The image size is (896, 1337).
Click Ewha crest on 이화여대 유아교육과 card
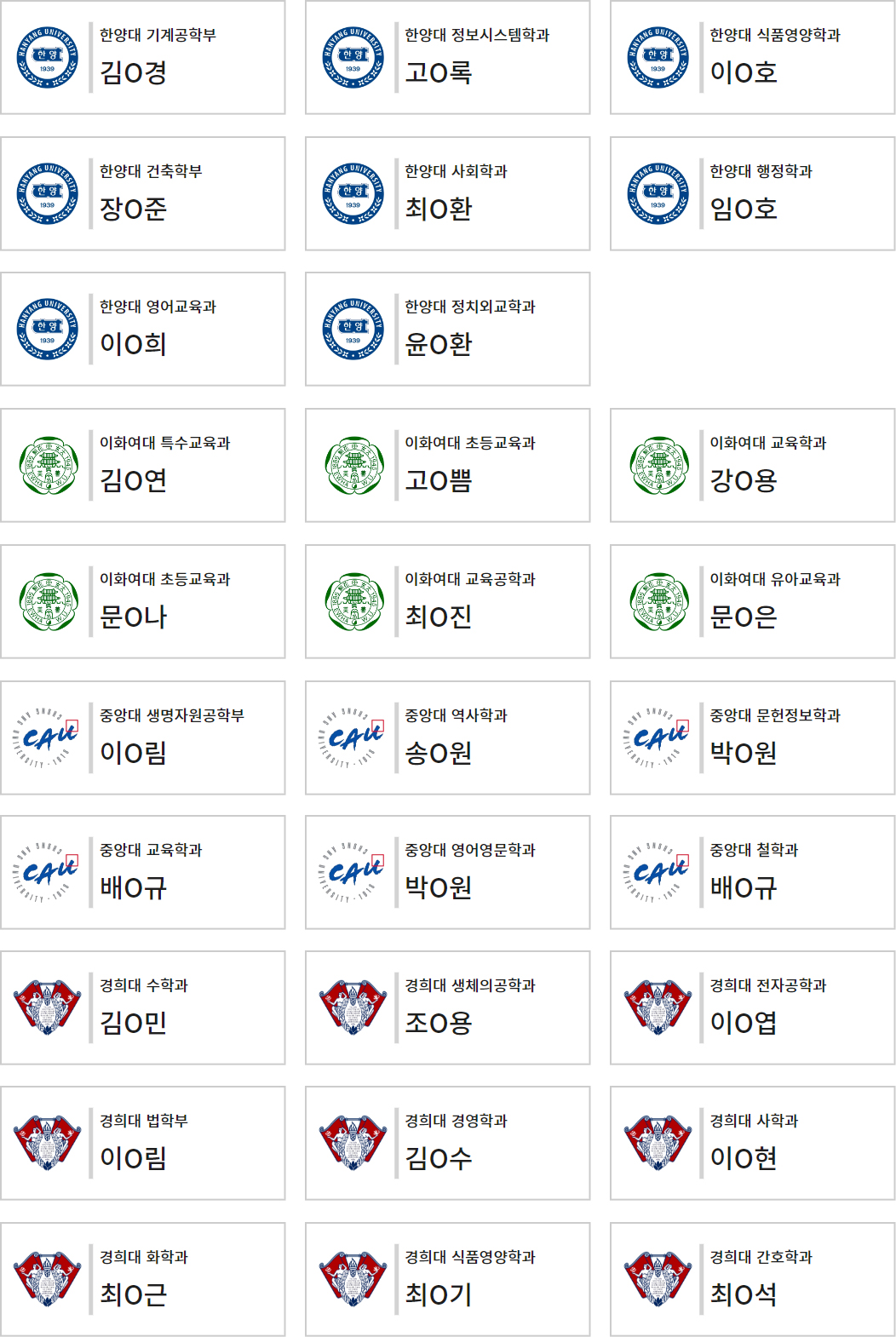(658, 602)
